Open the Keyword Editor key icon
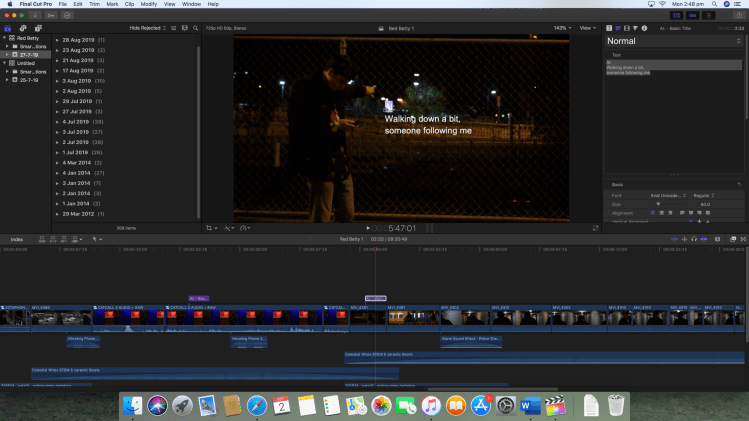Image resolution: width=749 pixels, height=421 pixels. 50,16
